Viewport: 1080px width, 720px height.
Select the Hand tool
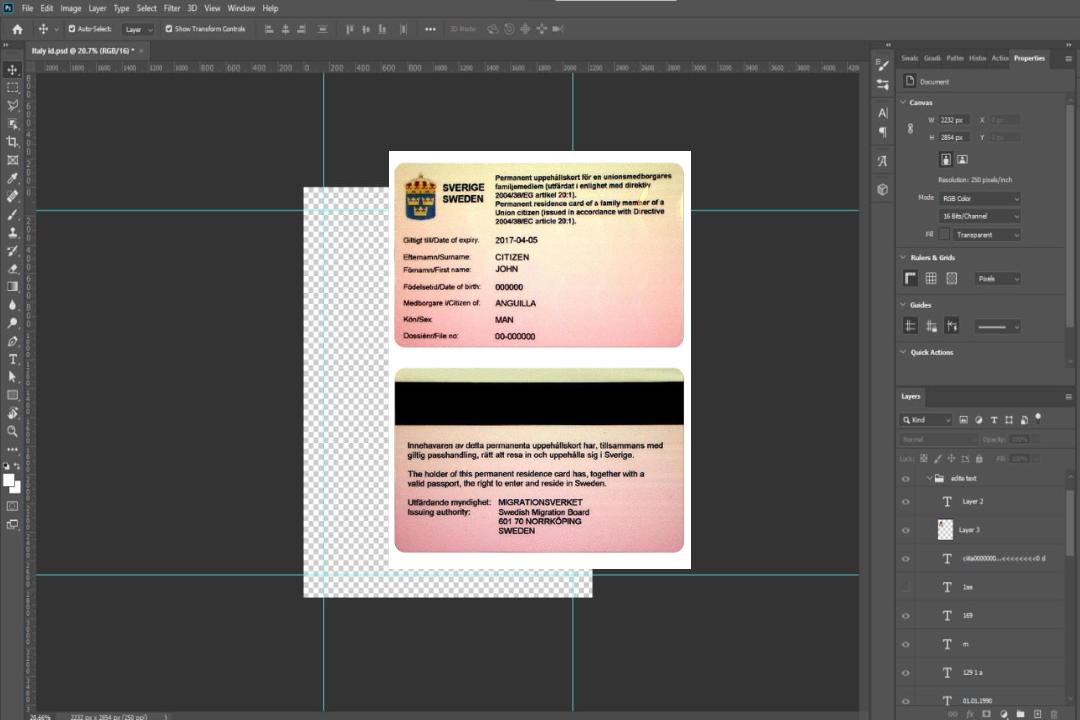pos(12,413)
